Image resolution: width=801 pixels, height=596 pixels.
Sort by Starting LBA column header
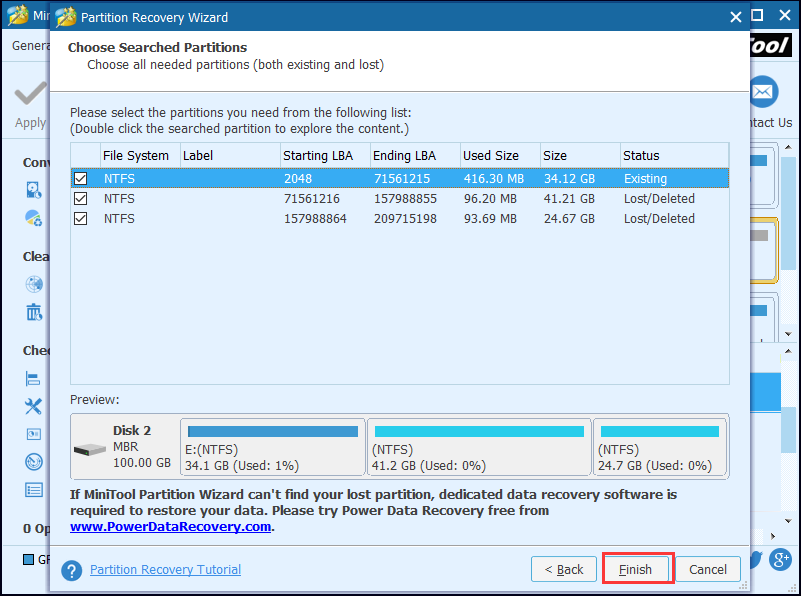click(x=325, y=155)
